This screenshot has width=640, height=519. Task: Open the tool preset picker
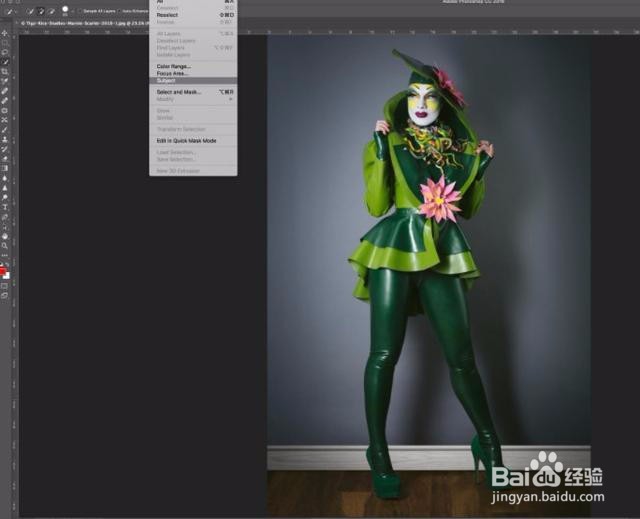[11, 11]
